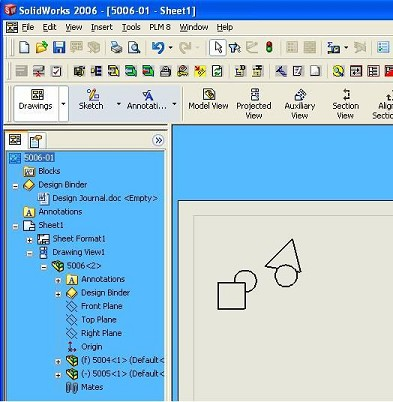Open file folder icon
This screenshot has width=393, height=402.
pyautogui.click(x=42, y=48)
